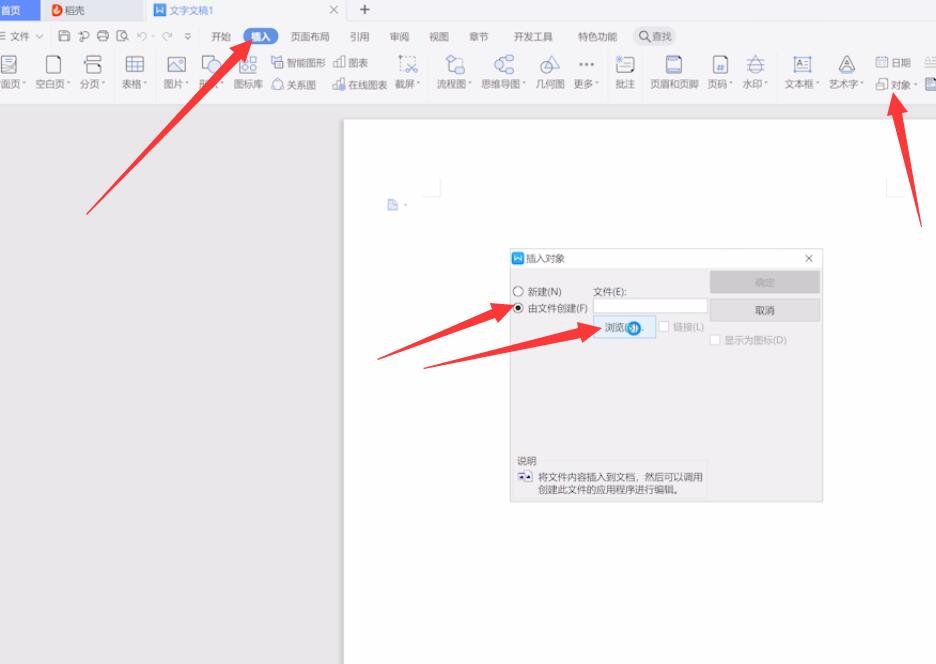936x664 pixels.
Task: Click the Print Preview magnifier icon
Action: click(x=122, y=36)
